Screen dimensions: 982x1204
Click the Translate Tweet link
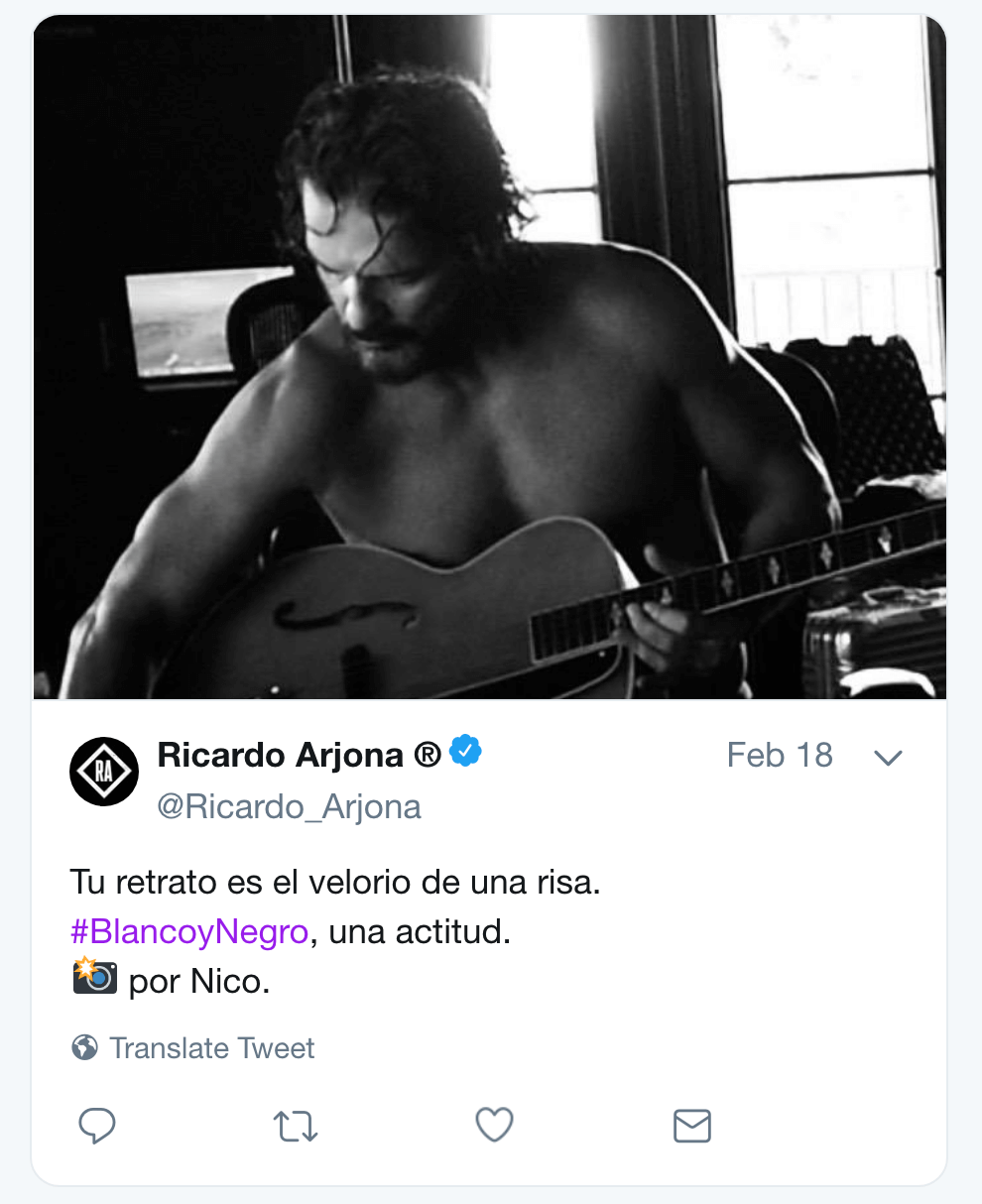tap(211, 1047)
